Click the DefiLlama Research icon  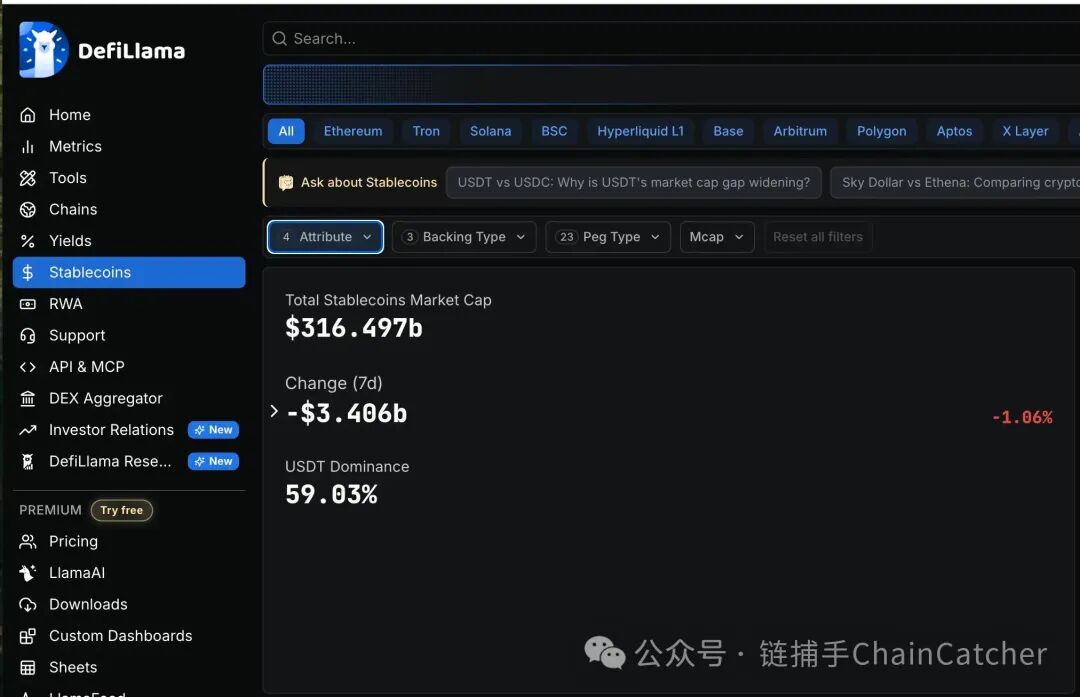[x=28, y=461]
